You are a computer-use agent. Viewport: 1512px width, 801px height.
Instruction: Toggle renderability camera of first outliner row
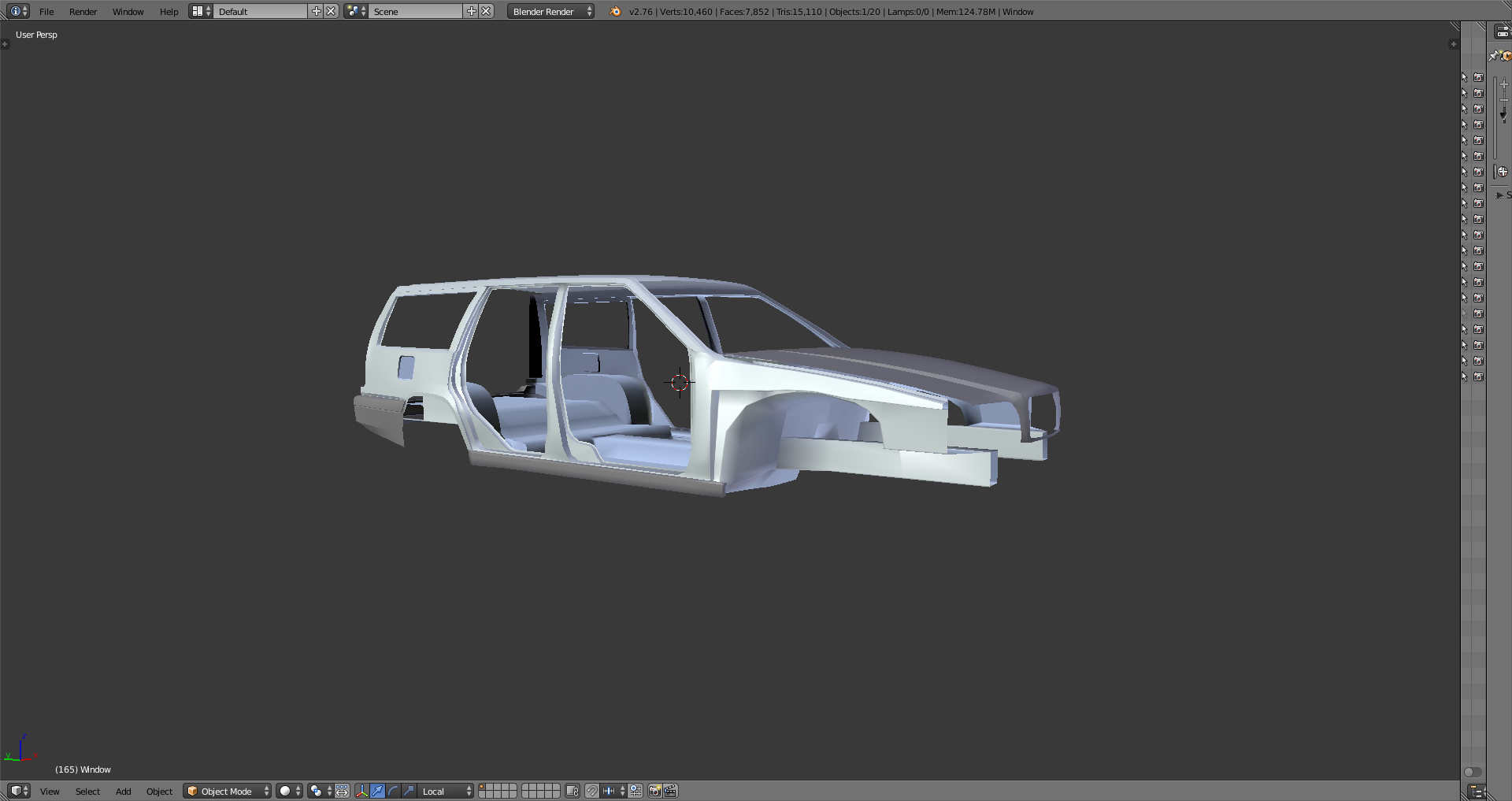pos(1479,77)
